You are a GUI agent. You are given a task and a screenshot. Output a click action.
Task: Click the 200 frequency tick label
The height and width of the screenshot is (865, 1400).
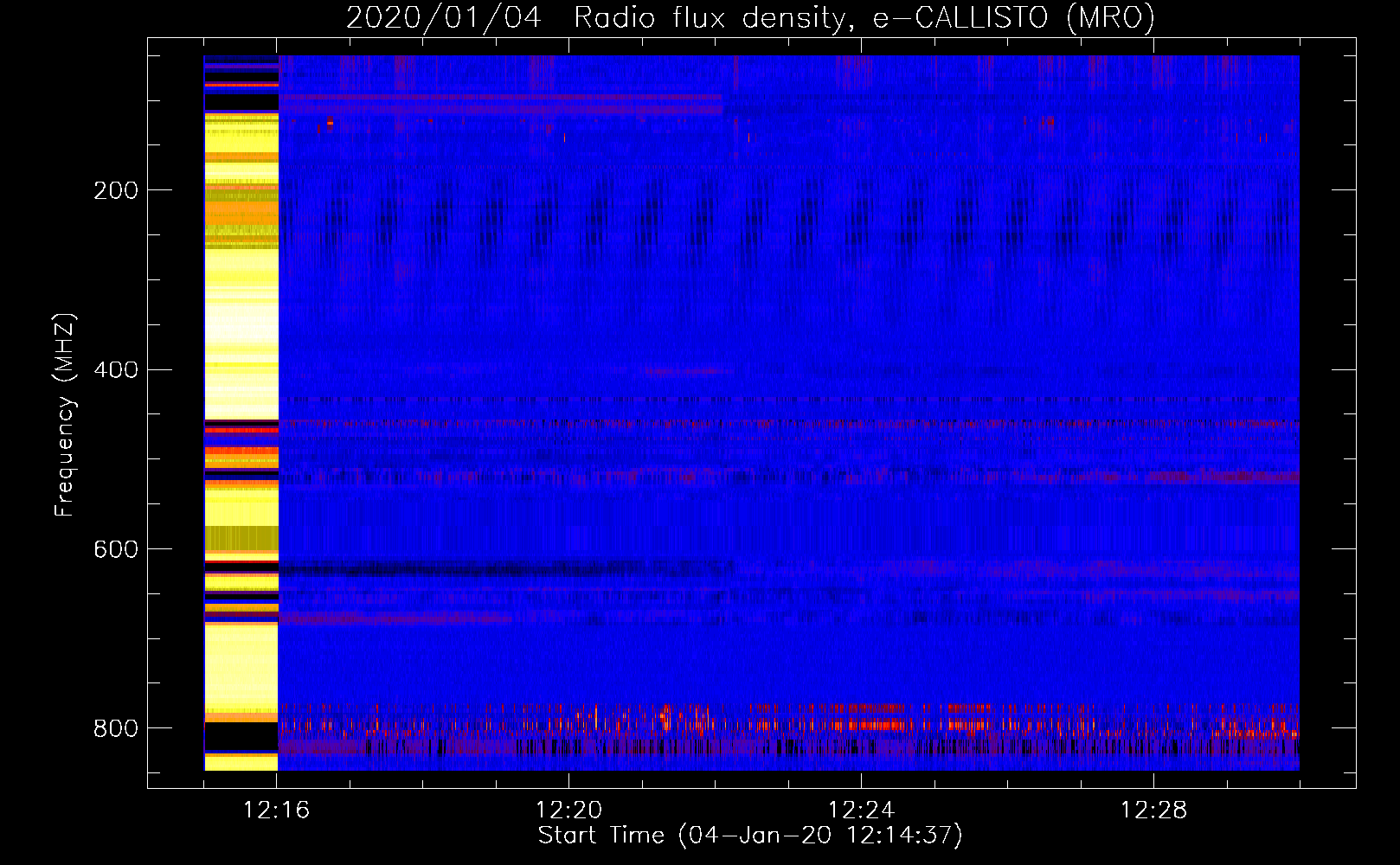(x=116, y=190)
